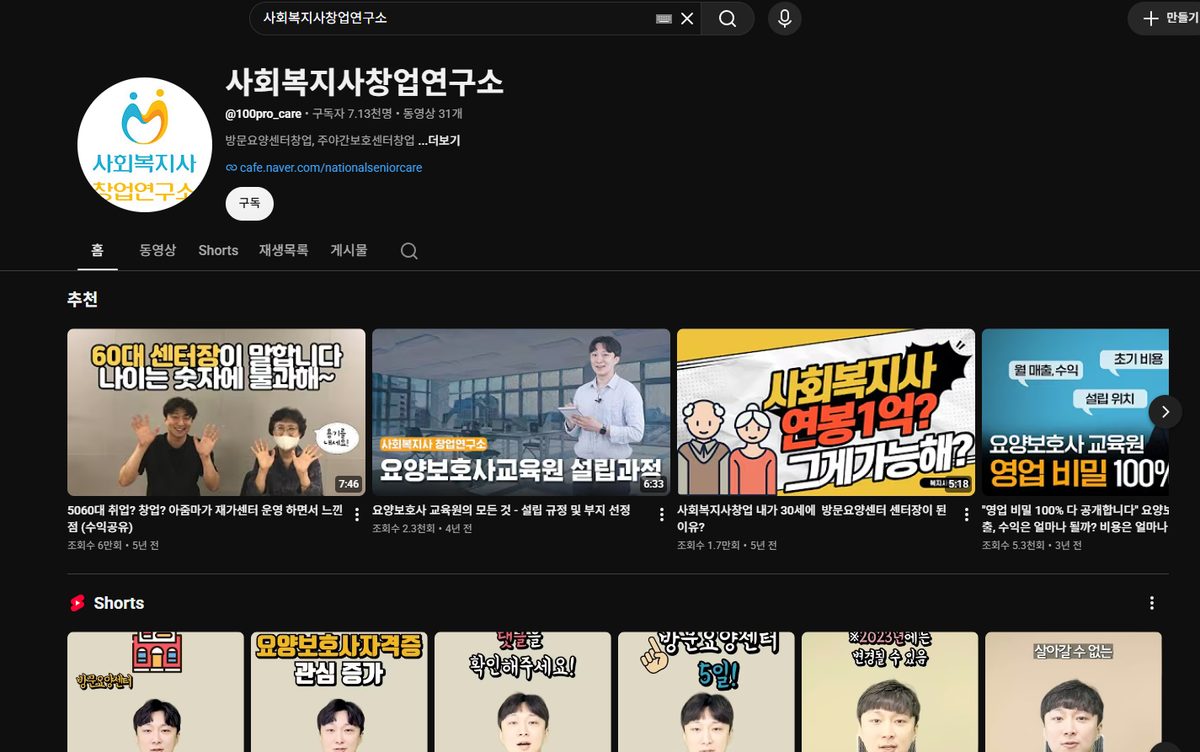Click the 구독자 7.13천명 count text
Viewport: 1200px width, 752px height.
coord(353,114)
